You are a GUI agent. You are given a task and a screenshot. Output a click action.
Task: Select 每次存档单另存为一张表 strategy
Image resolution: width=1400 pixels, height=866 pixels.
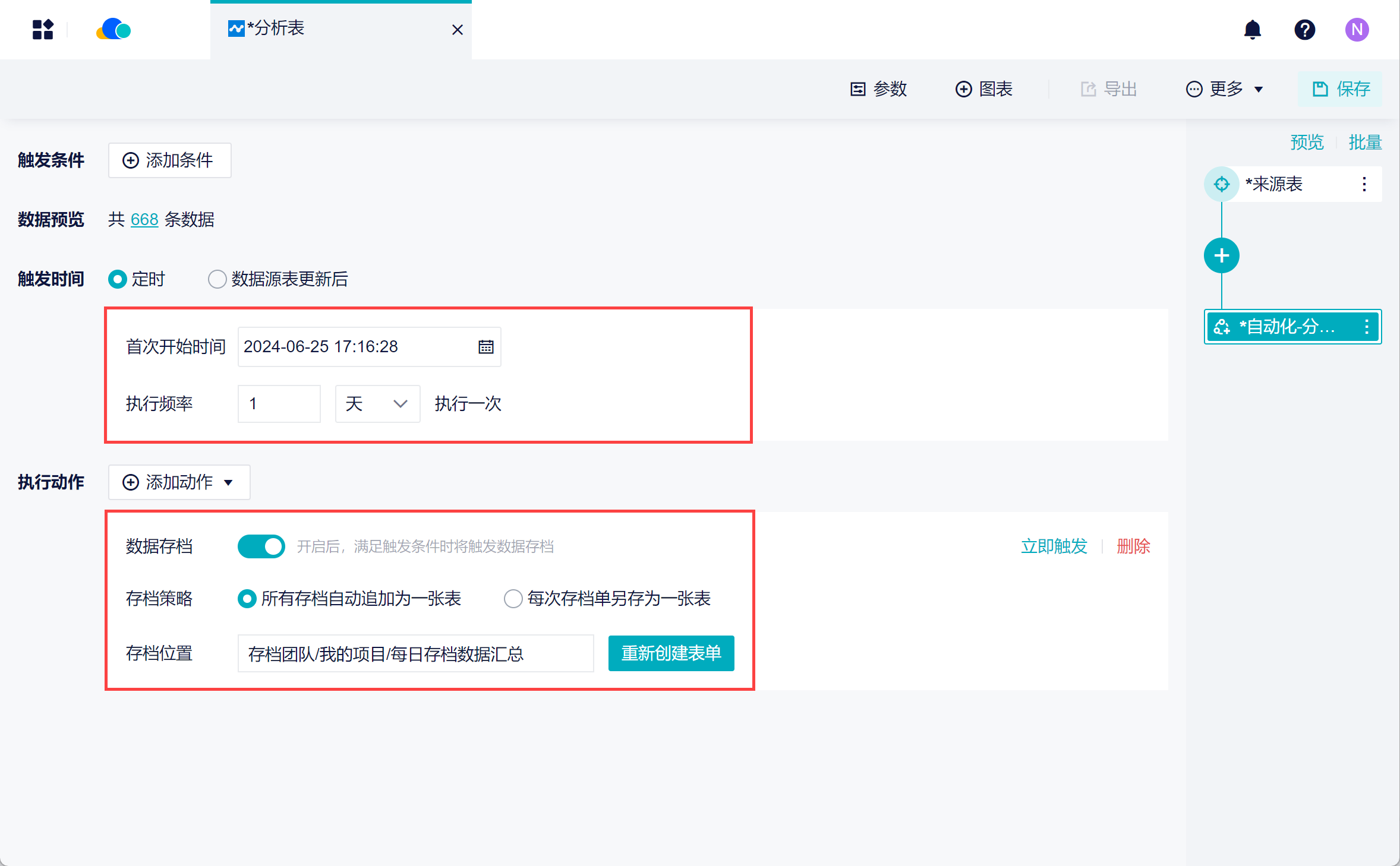tap(513, 599)
